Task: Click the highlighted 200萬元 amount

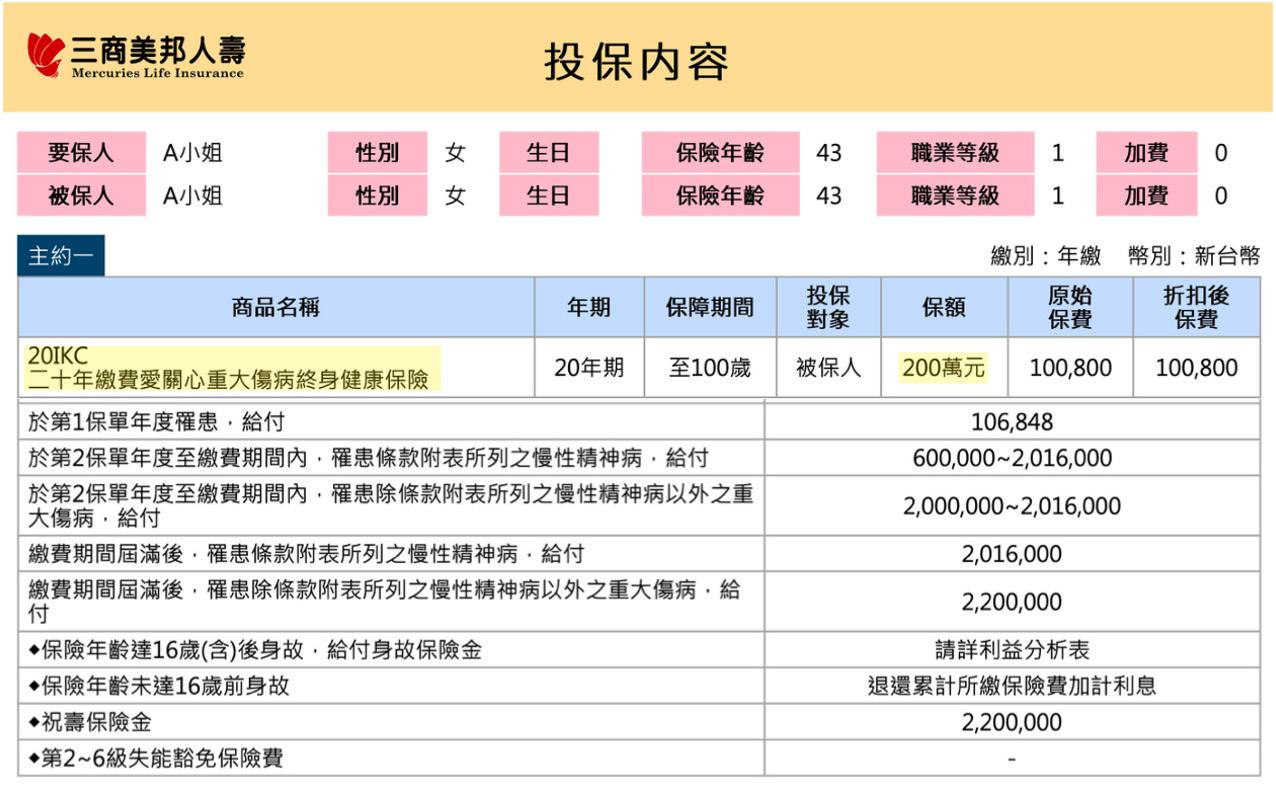Action: pyautogui.click(x=943, y=368)
